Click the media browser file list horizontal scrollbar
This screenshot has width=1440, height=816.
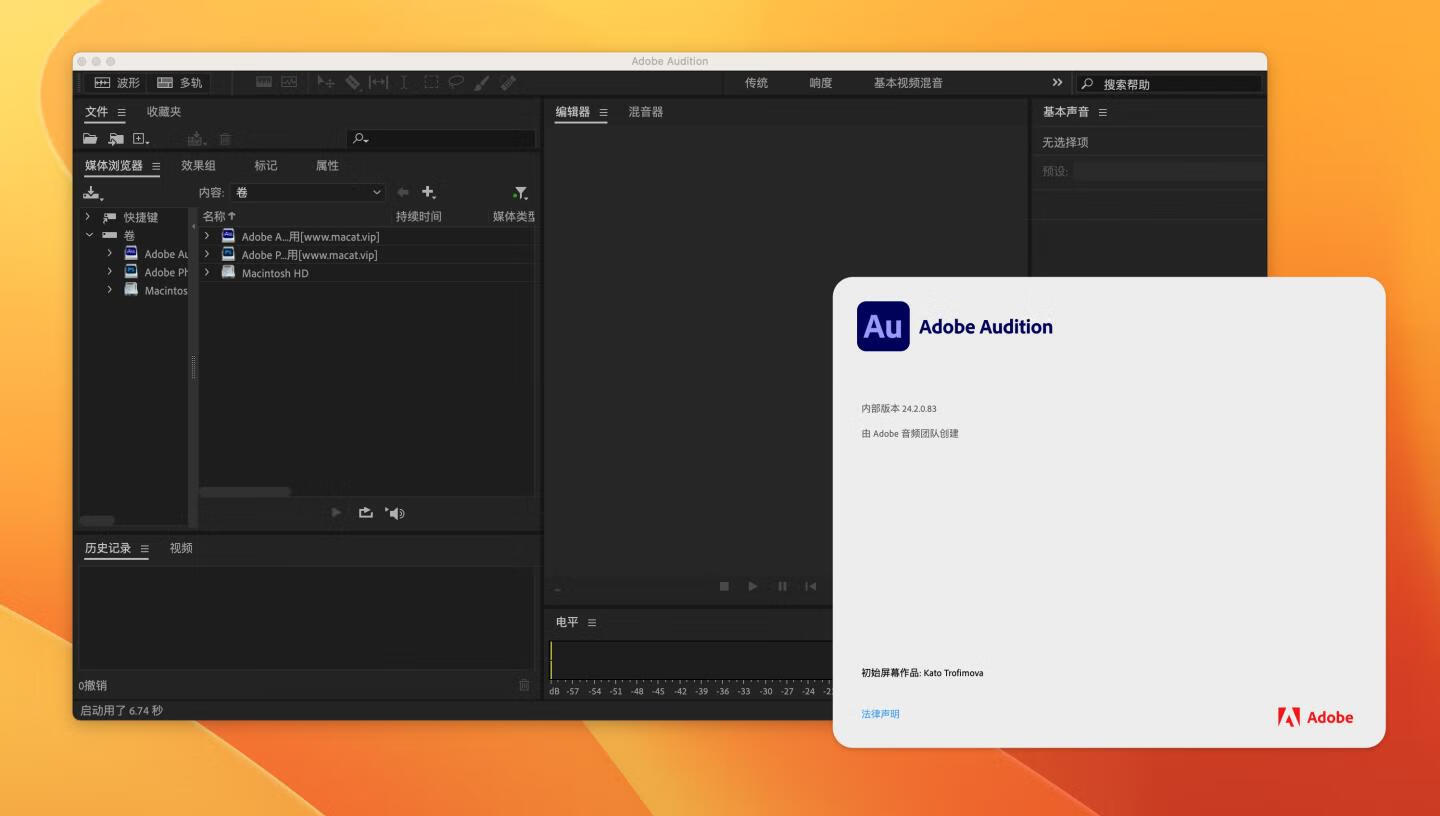click(245, 492)
